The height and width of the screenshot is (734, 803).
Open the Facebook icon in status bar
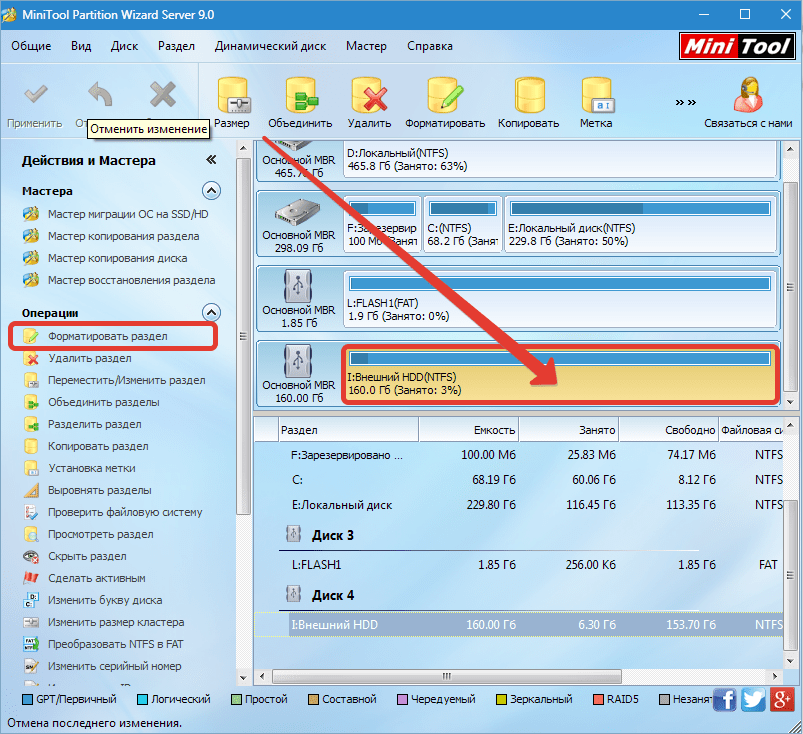coord(726,700)
